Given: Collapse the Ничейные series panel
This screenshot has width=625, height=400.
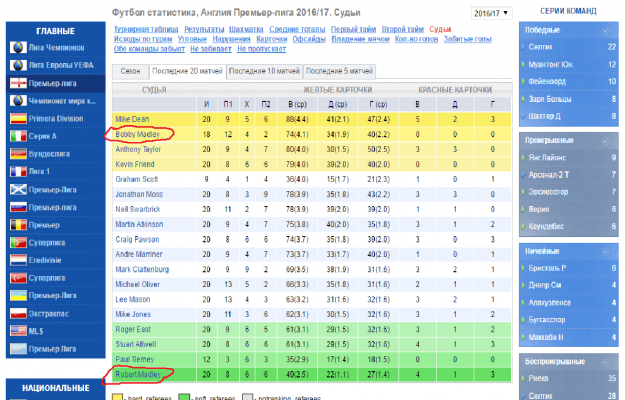Looking at the screenshot, I should 605,252.
